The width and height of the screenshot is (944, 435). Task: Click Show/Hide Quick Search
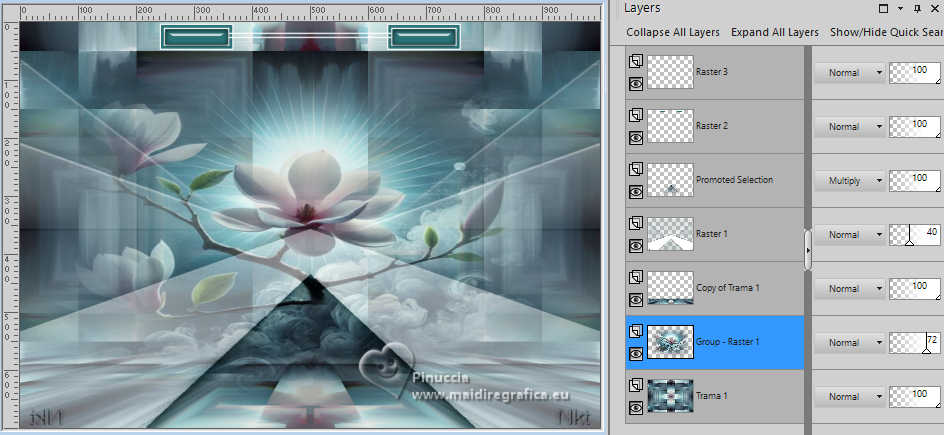tap(886, 32)
